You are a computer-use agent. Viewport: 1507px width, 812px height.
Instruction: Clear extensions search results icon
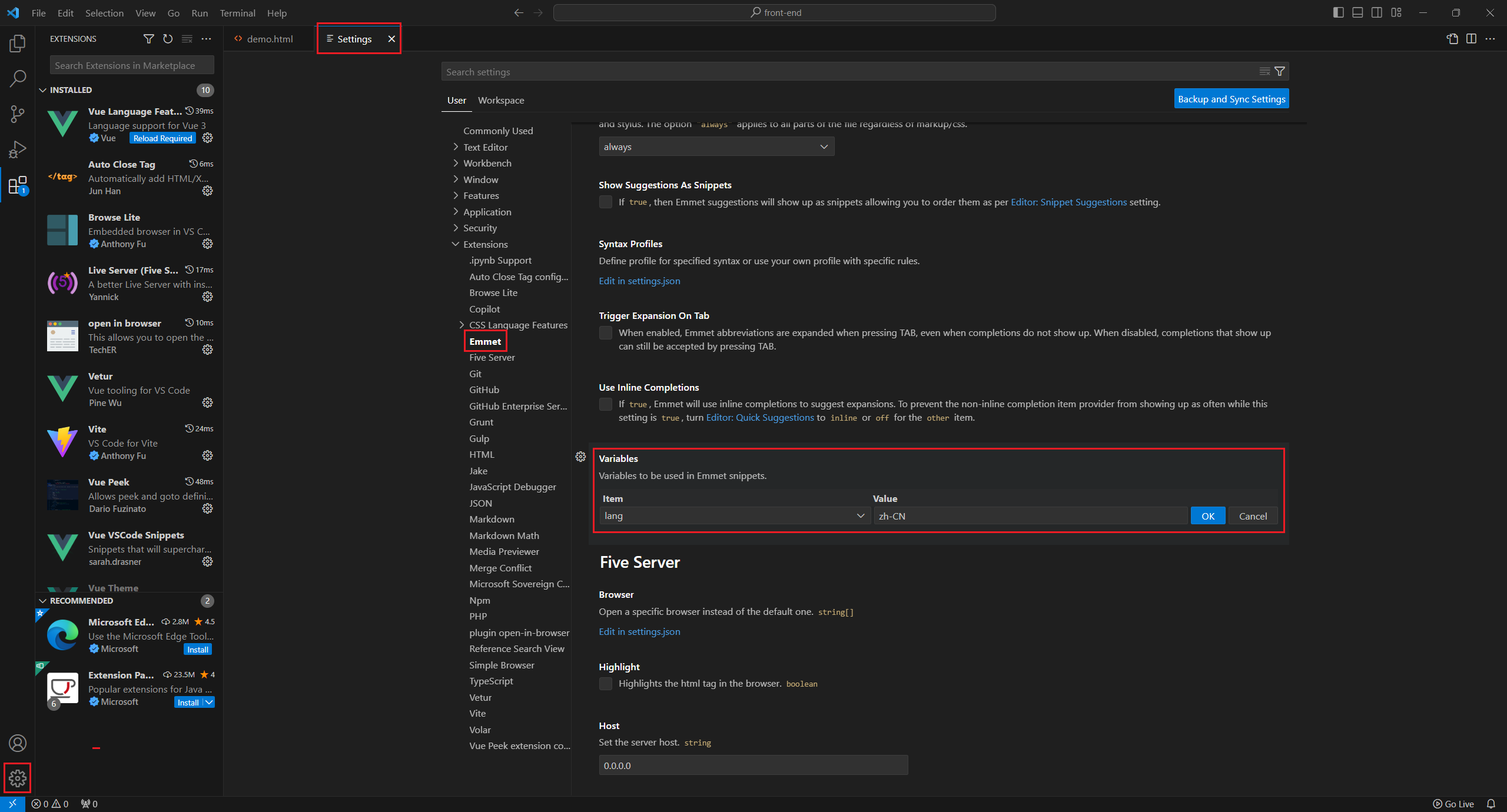[x=187, y=39]
